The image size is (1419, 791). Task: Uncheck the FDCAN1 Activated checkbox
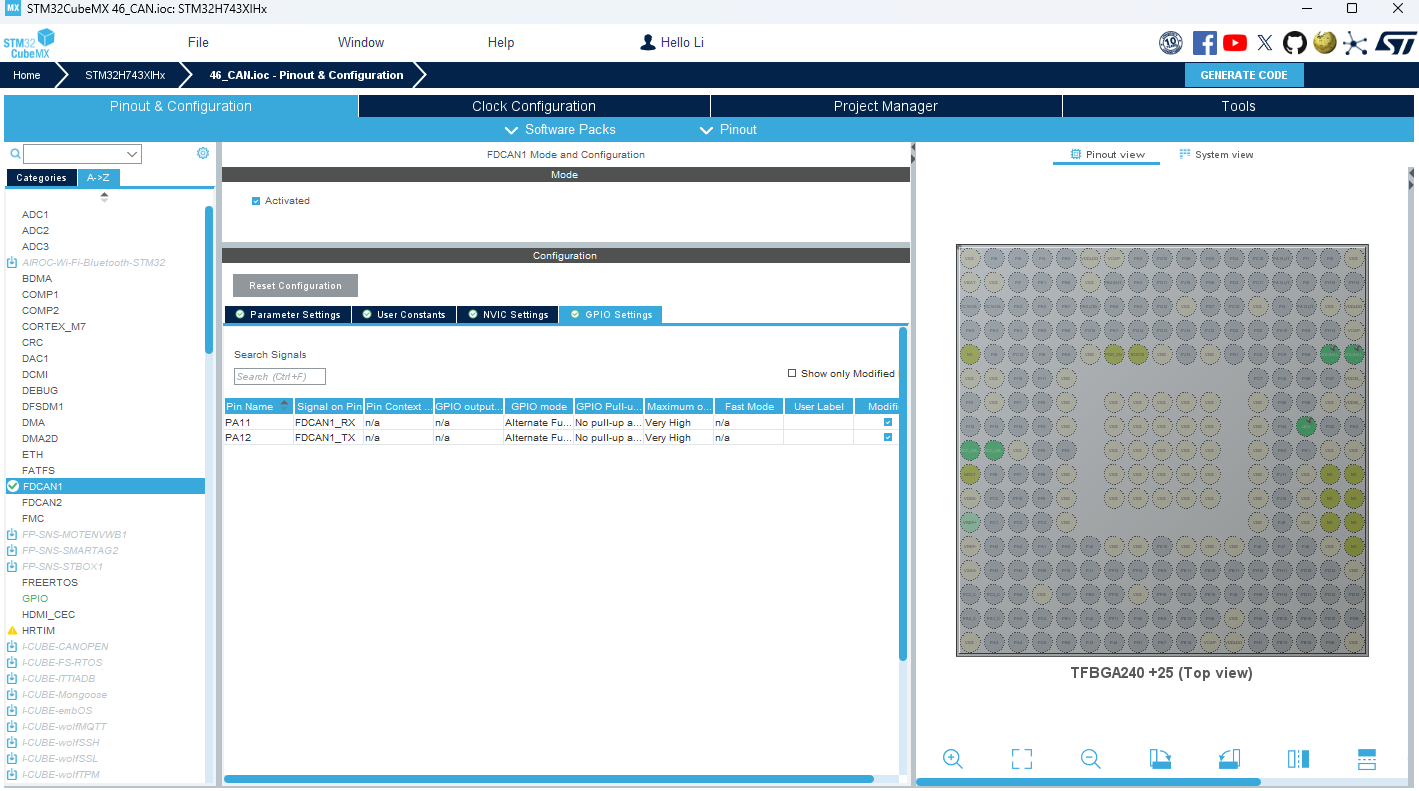click(256, 201)
